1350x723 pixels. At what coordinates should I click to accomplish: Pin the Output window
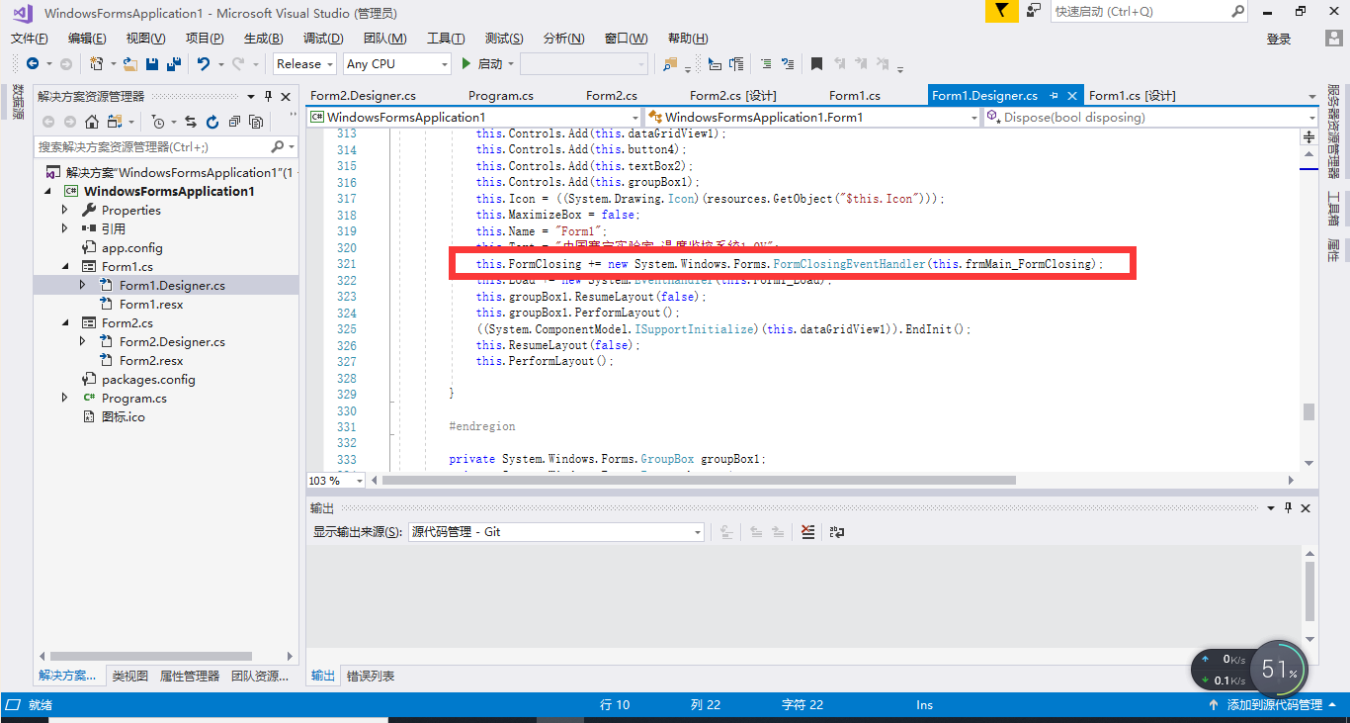click(1288, 507)
